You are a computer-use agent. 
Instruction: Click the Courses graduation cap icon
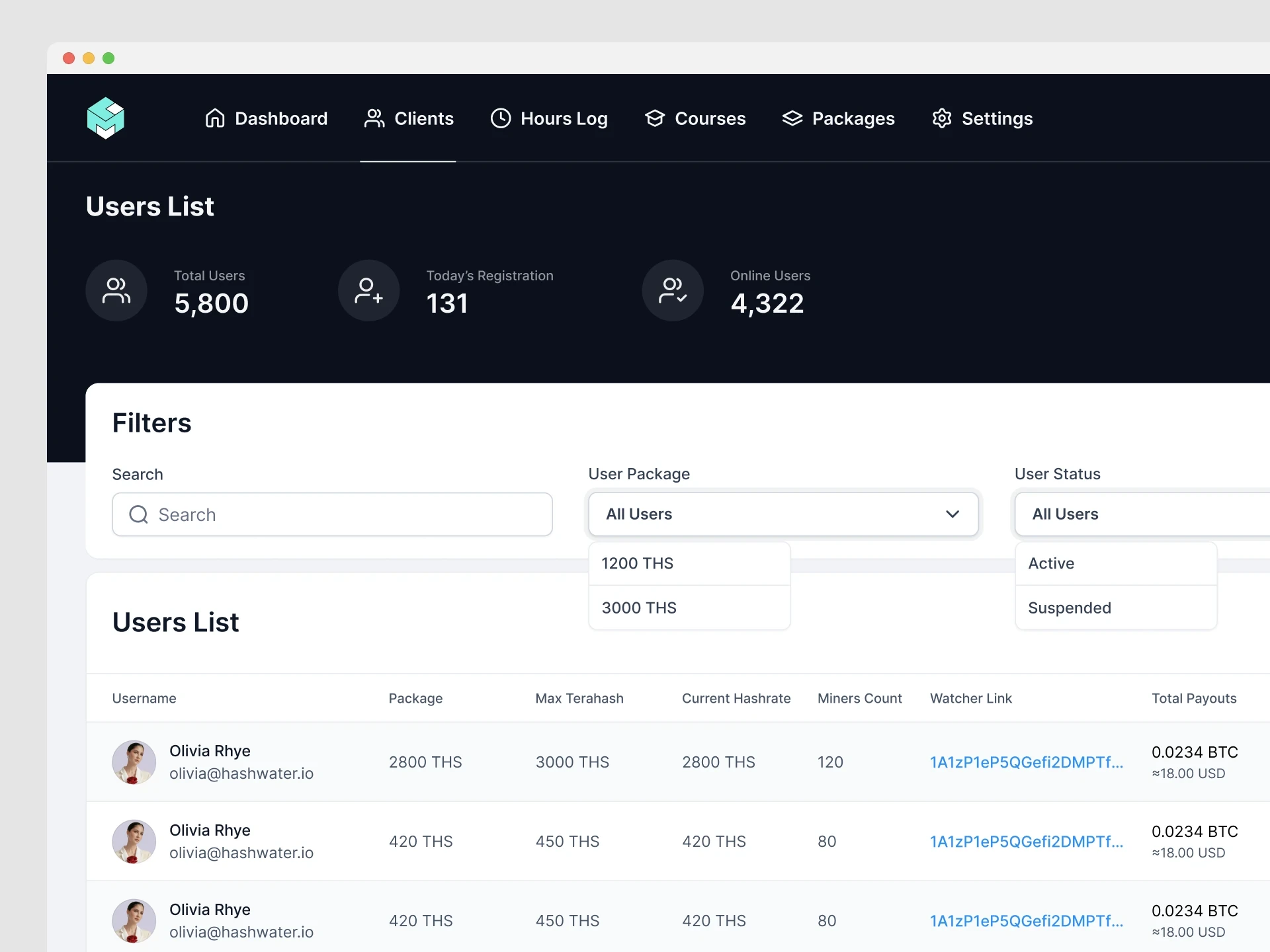tap(655, 118)
